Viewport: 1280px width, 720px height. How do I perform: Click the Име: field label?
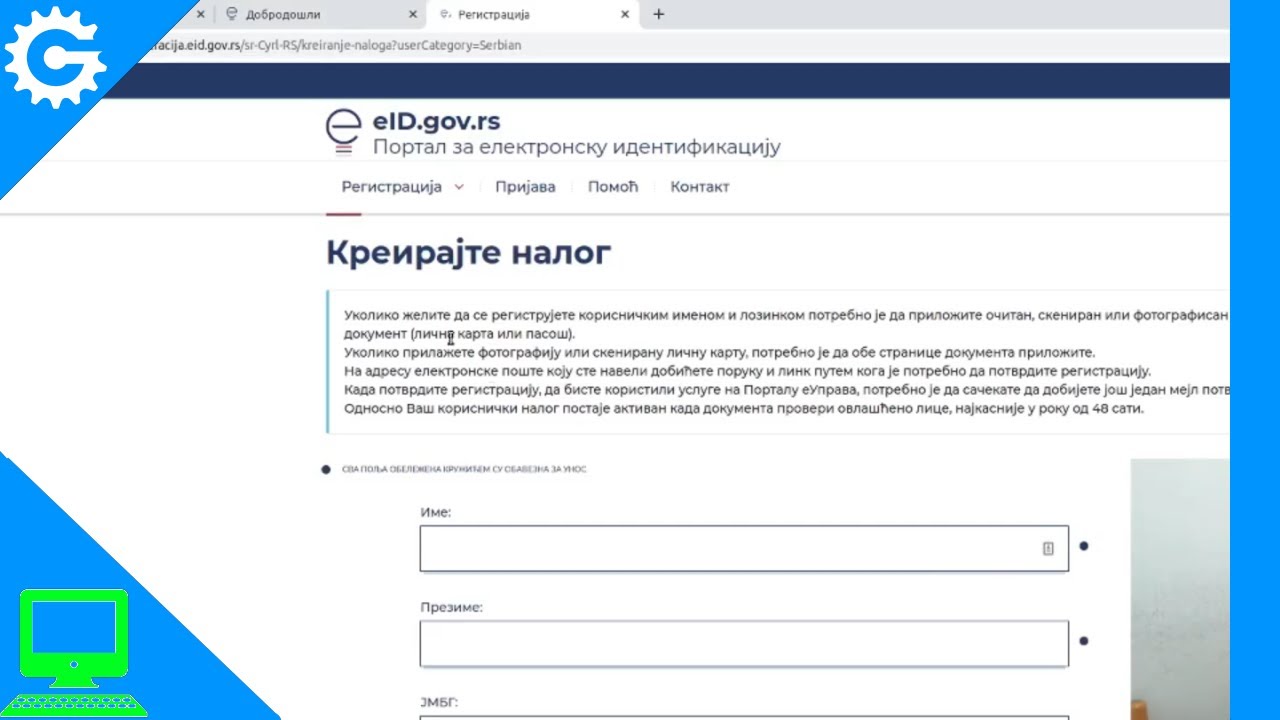pos(436,512)
